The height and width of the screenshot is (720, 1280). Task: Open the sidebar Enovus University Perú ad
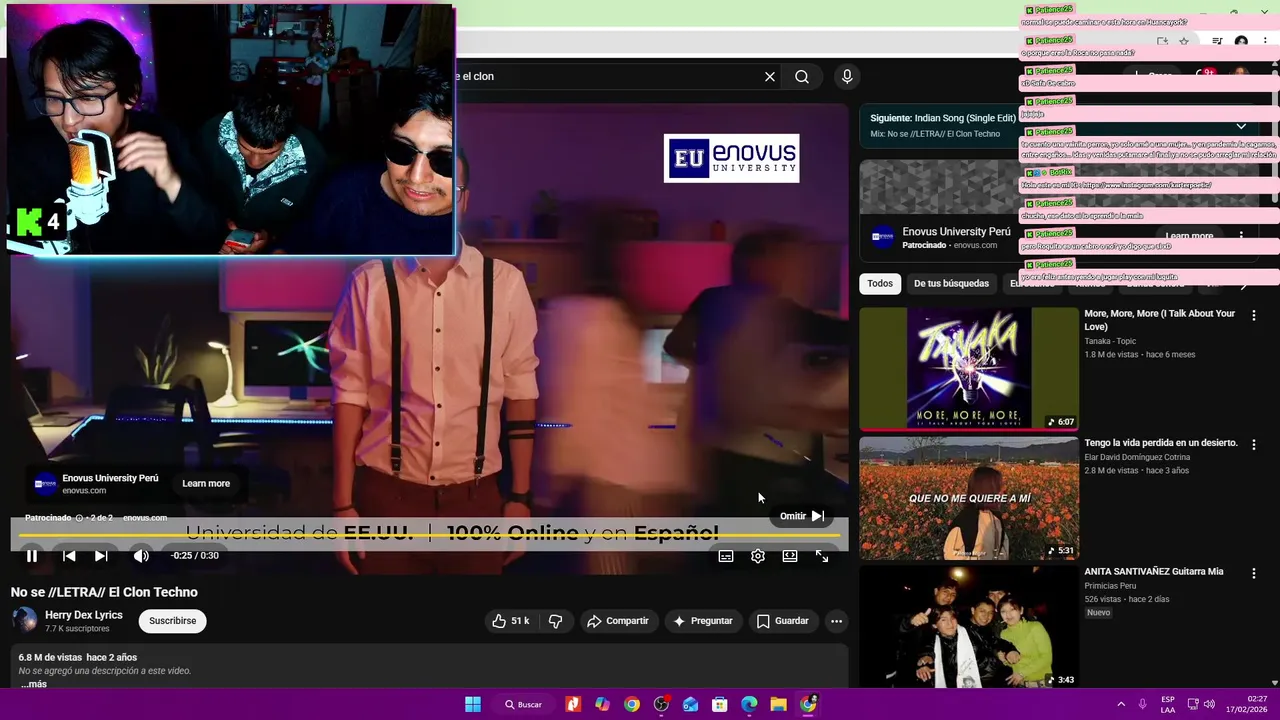956,232
